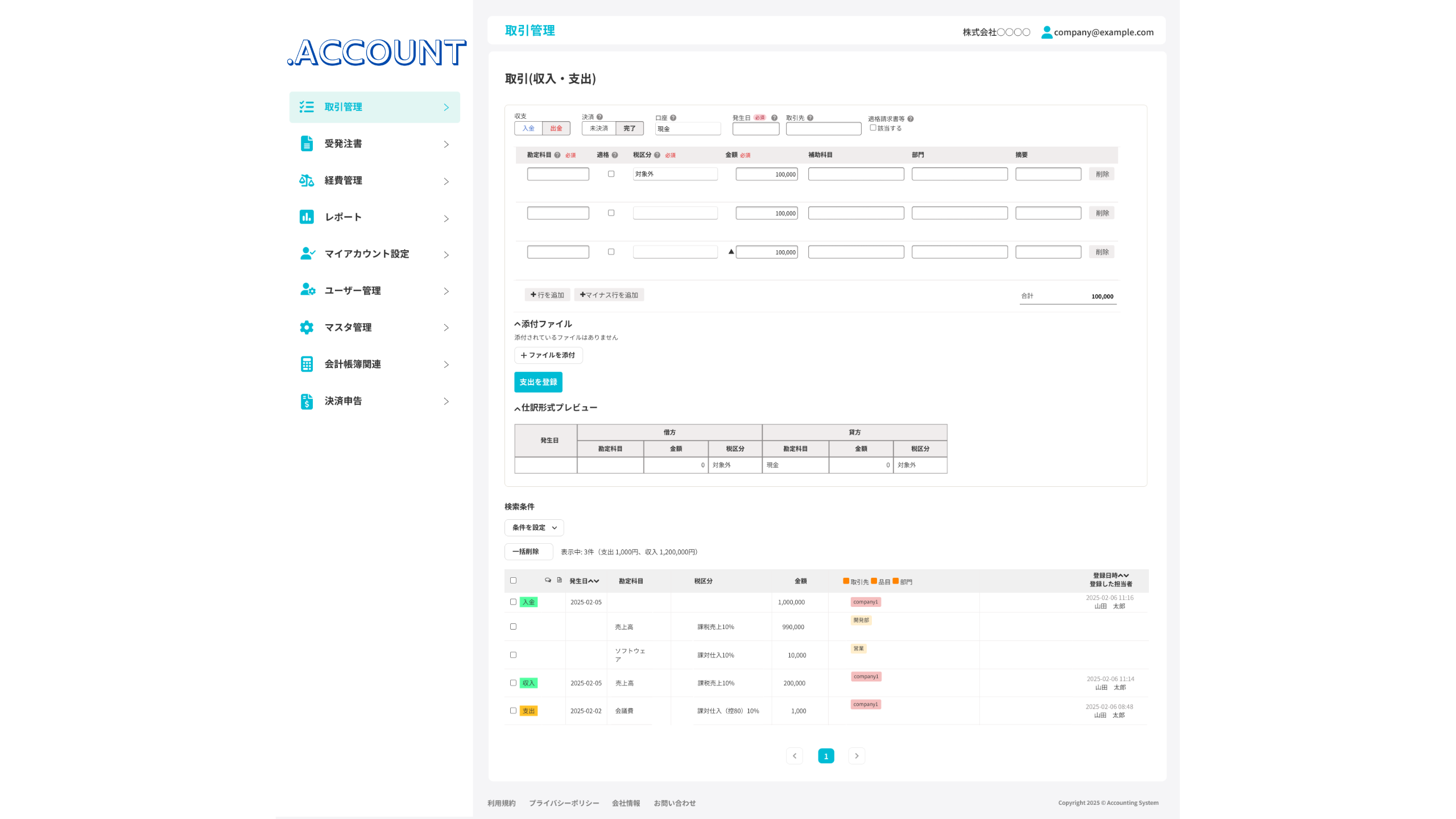Click the 経費管理 scales icon
Image resolution: width=1456 pixels, height=819 pixels.
(x=307, y=180)
